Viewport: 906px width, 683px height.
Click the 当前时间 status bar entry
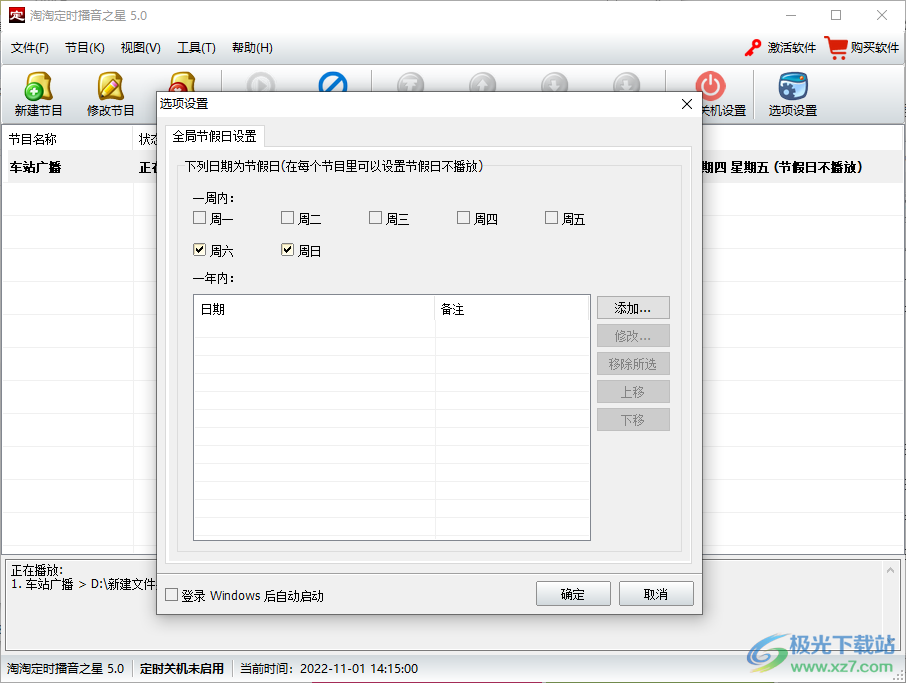(329, 669)
